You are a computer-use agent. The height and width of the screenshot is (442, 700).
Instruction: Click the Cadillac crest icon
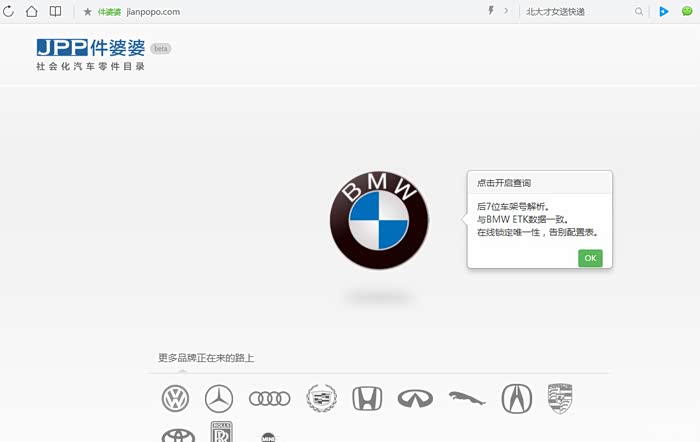(x=321, y=398)
